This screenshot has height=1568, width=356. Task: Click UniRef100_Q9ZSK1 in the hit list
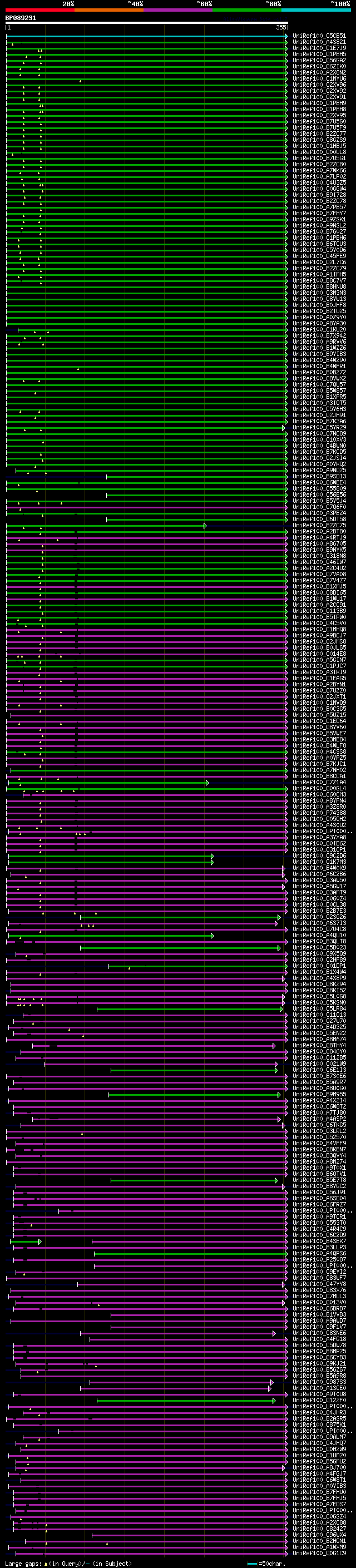pos(319,220)
